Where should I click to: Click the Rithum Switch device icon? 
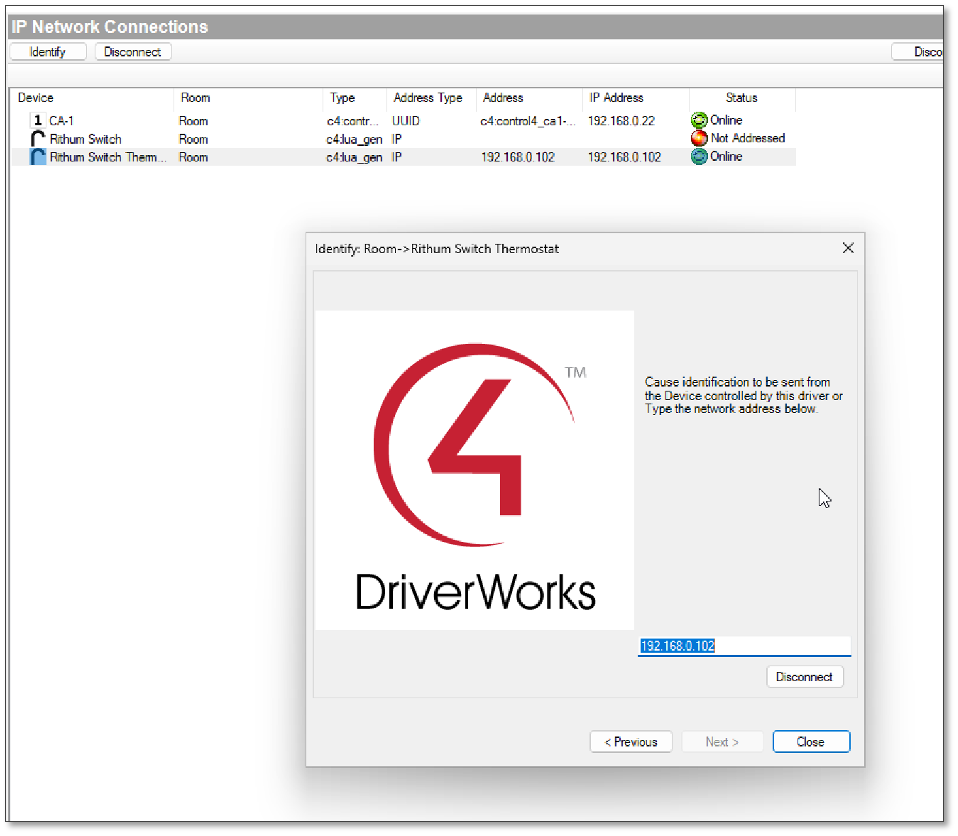38,139
